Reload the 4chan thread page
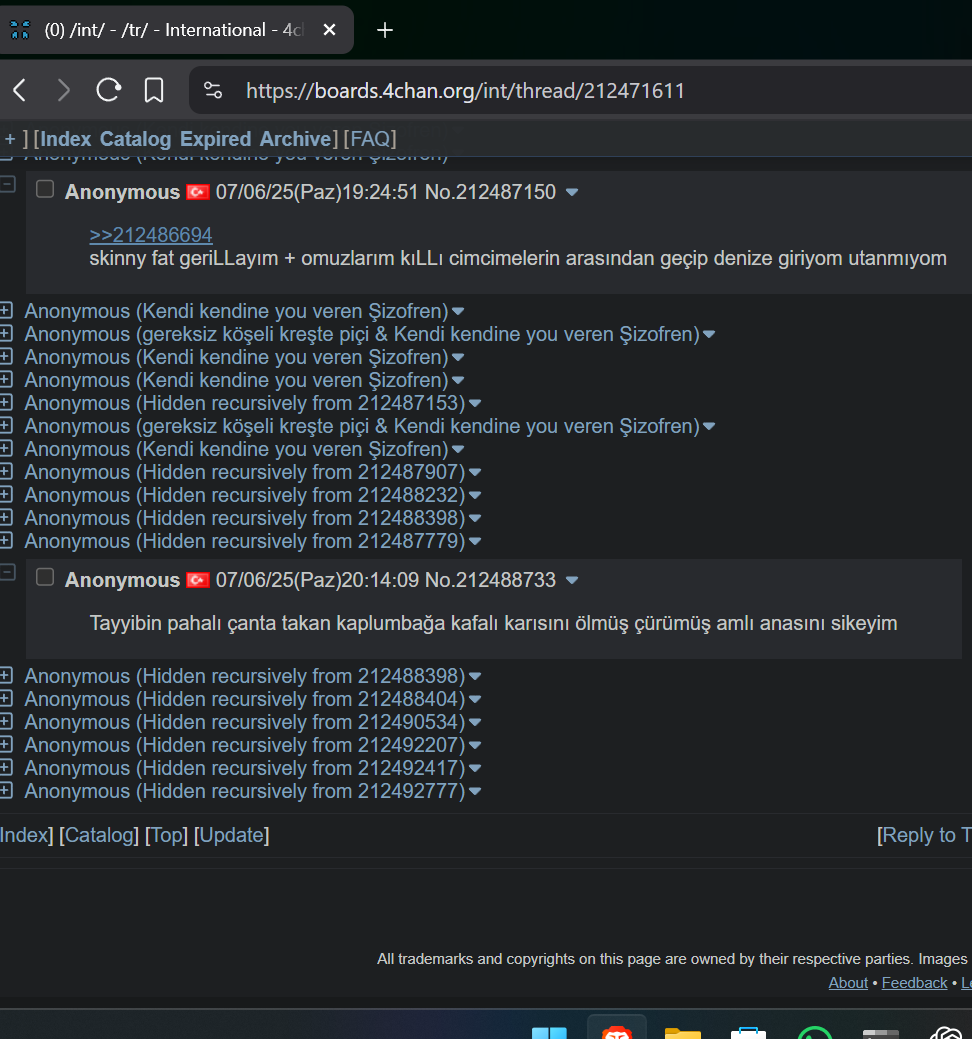The width and height of the screenshot is (972, 1039). [x=109, y=90]
